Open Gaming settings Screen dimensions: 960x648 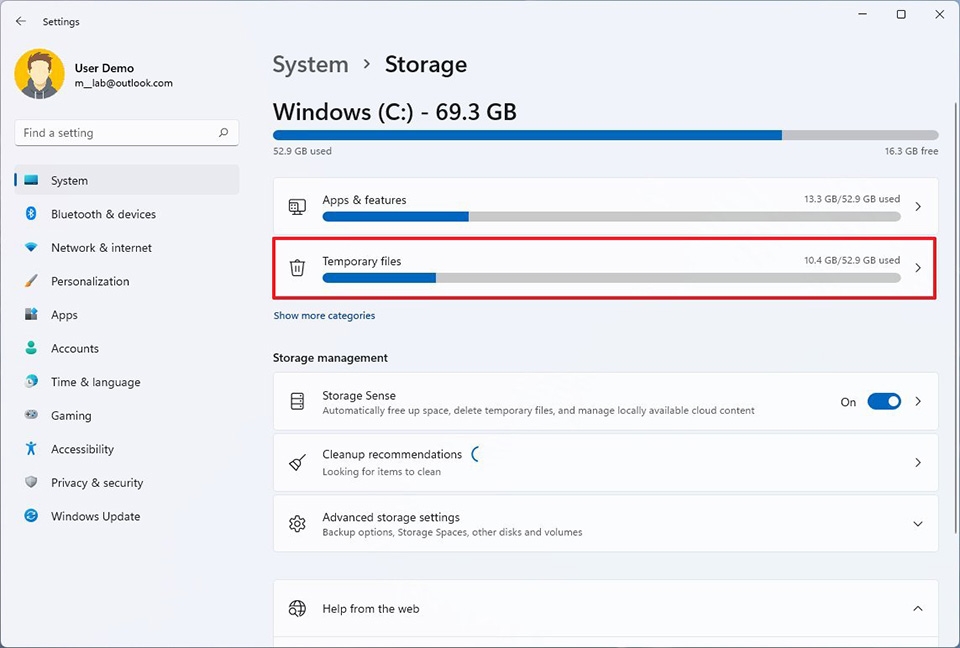pyautogui.click(x=70, y=415)
